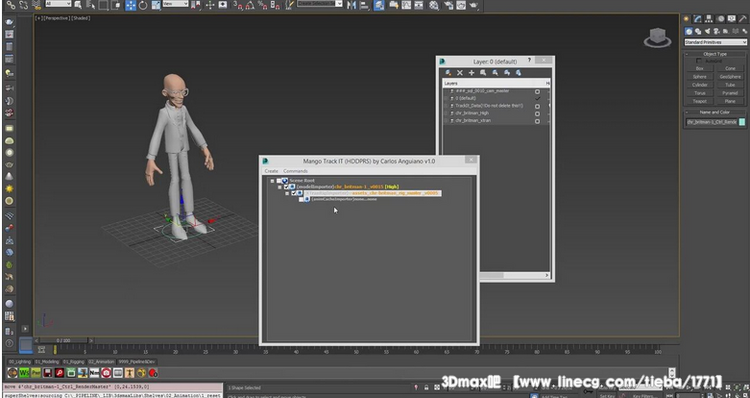The height and width of the screenshot is (398, 750).
Task: Click the Nm shelf icon
Action: (x=94, y=373)
